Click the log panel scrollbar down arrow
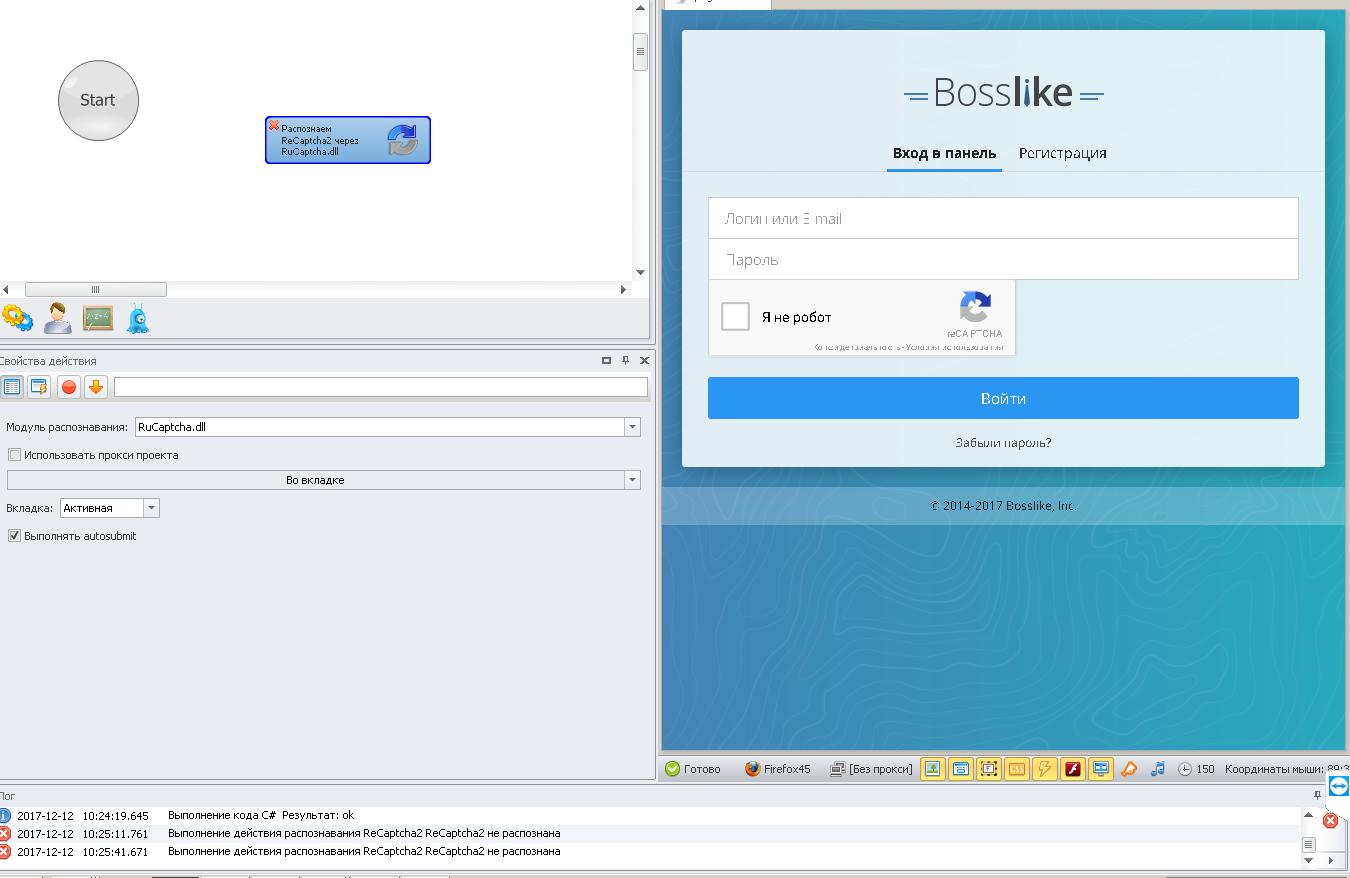 (1308, 859)
